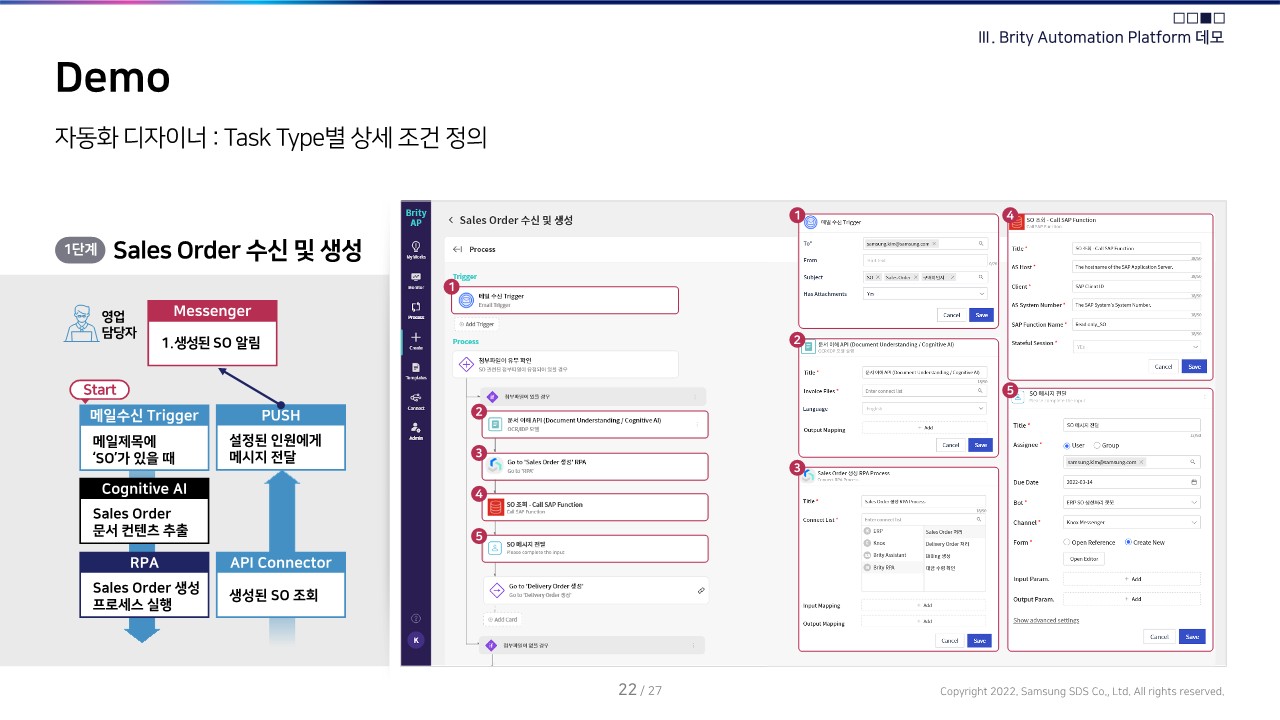The width and height of the screenshot is (1280, 720).
Task: Expand the Language dropdown in the Document Understanding panel
Action: [925, 408]
